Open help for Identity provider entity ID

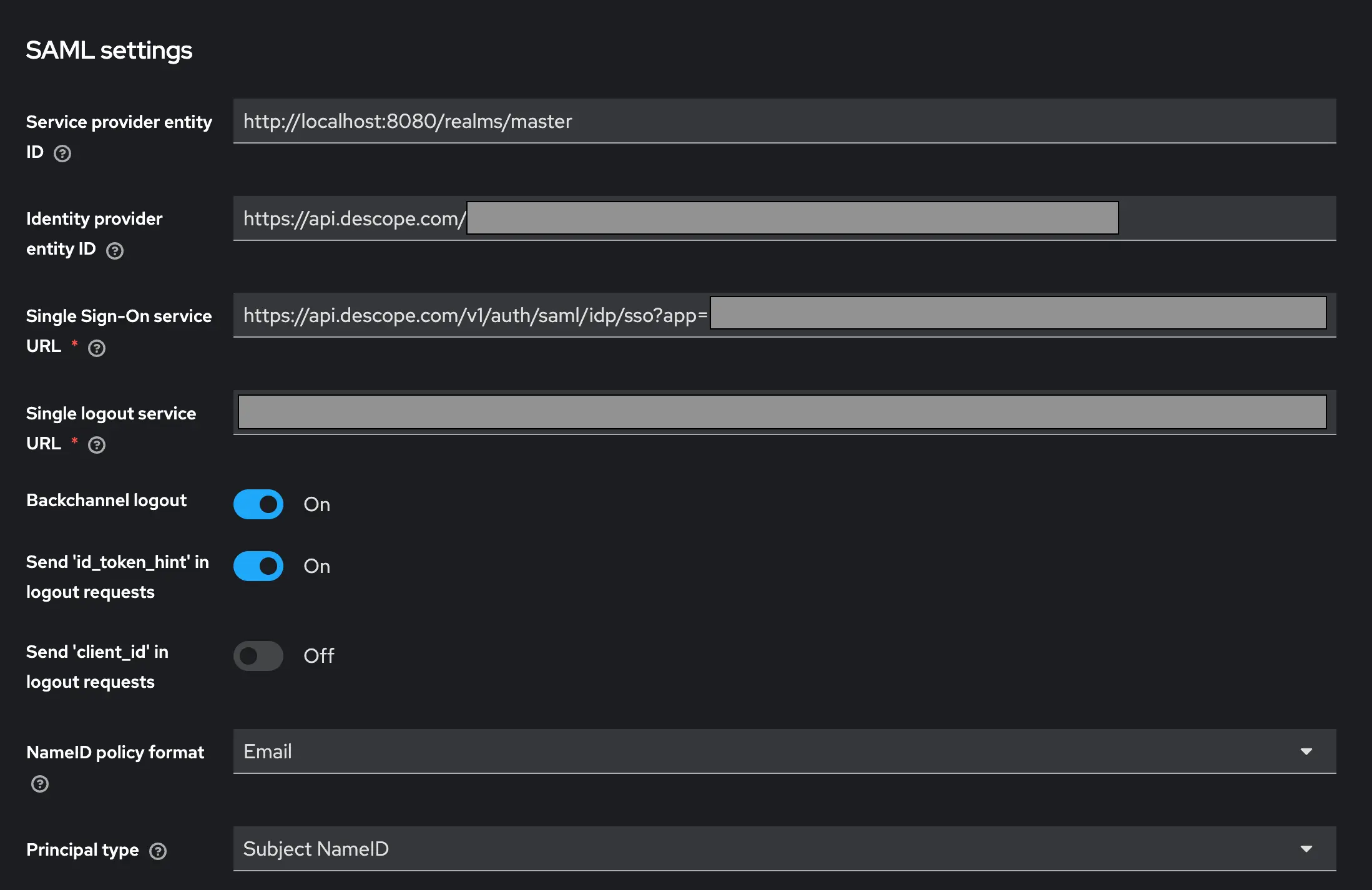(114, 251)
